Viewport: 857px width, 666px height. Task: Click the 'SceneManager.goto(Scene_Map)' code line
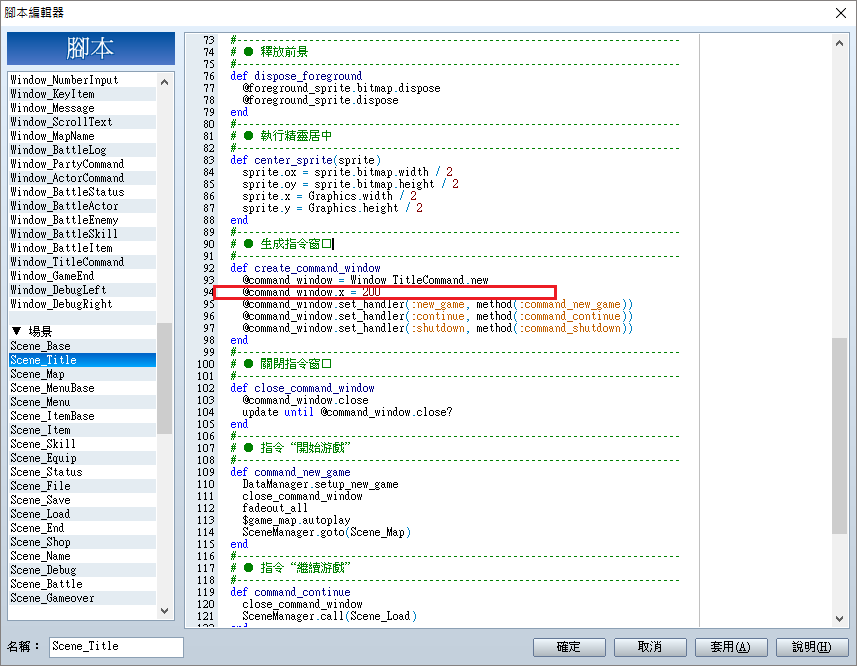tap(326, 532)
